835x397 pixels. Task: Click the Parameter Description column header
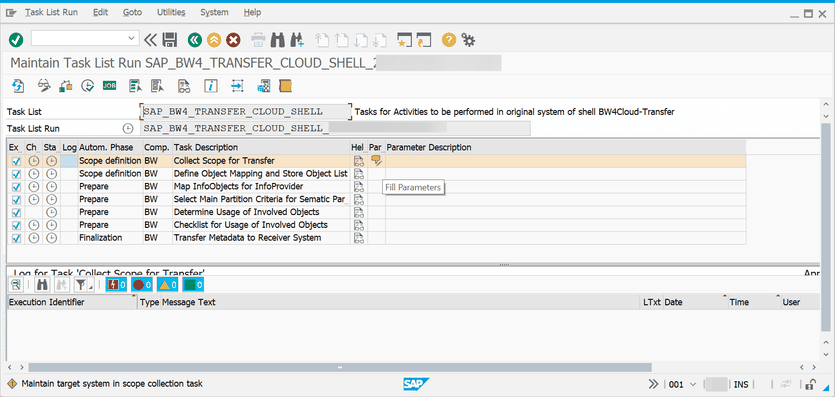(566, 147)
